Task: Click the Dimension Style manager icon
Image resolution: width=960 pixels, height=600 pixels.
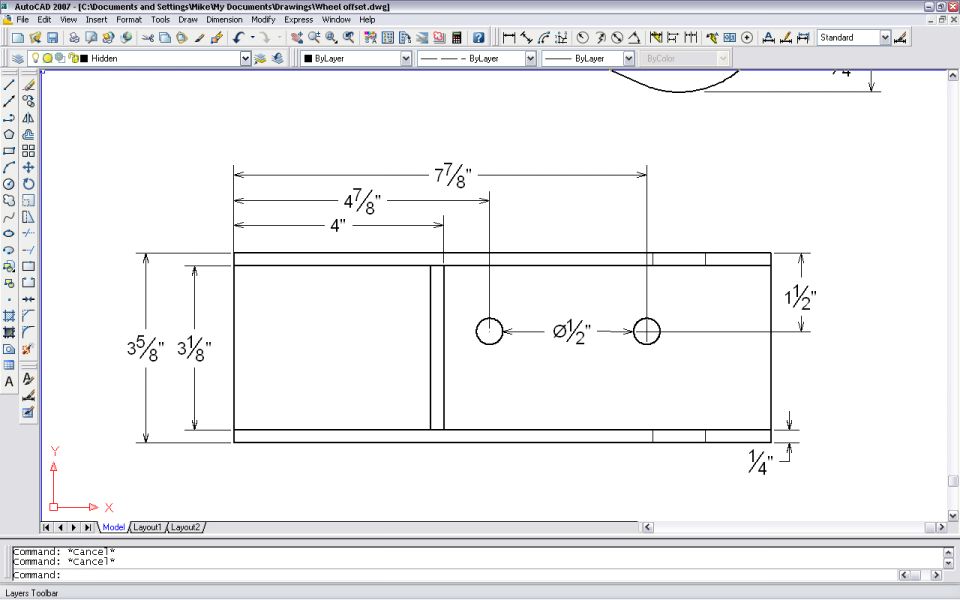Action: (900, 38)
